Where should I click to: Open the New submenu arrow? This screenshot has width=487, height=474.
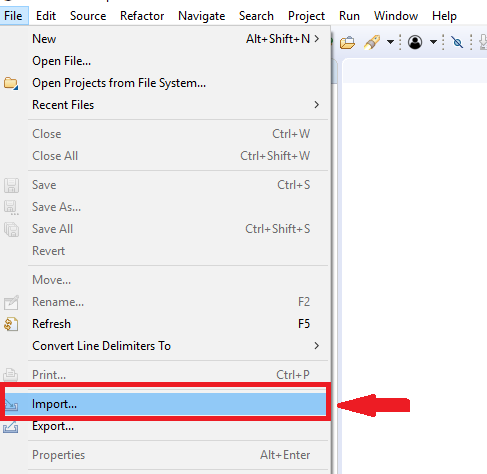pyautogui.click(x=317, y=39)
